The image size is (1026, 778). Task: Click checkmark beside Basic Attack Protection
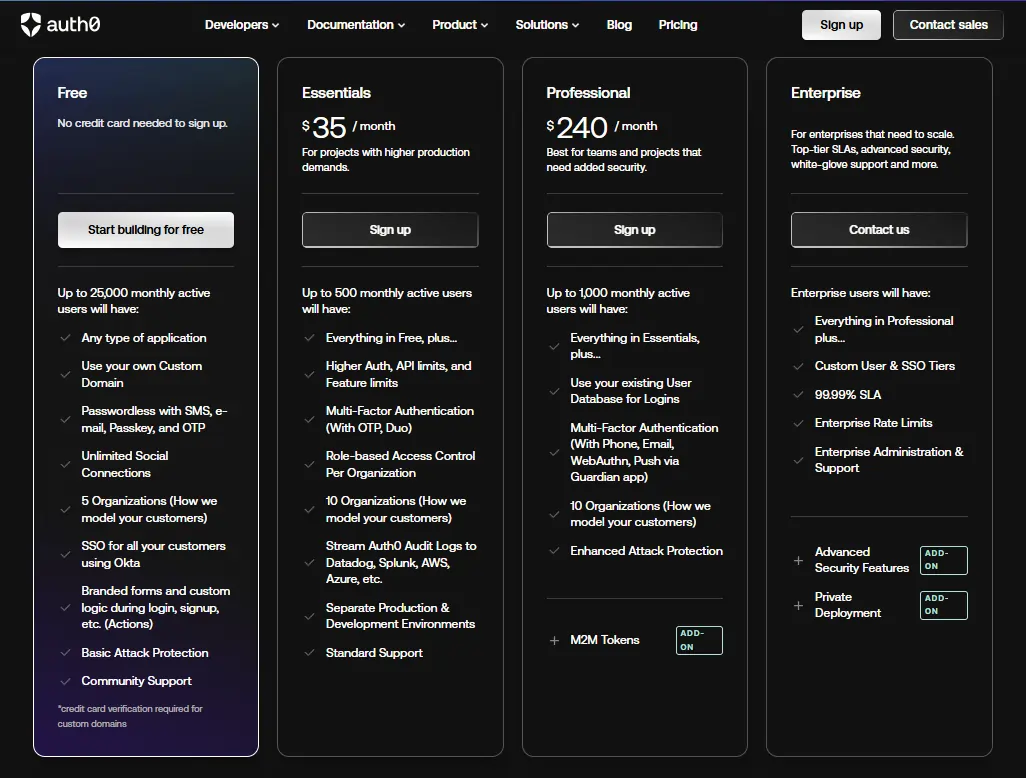pyautogui.click(x=65, y=653)
